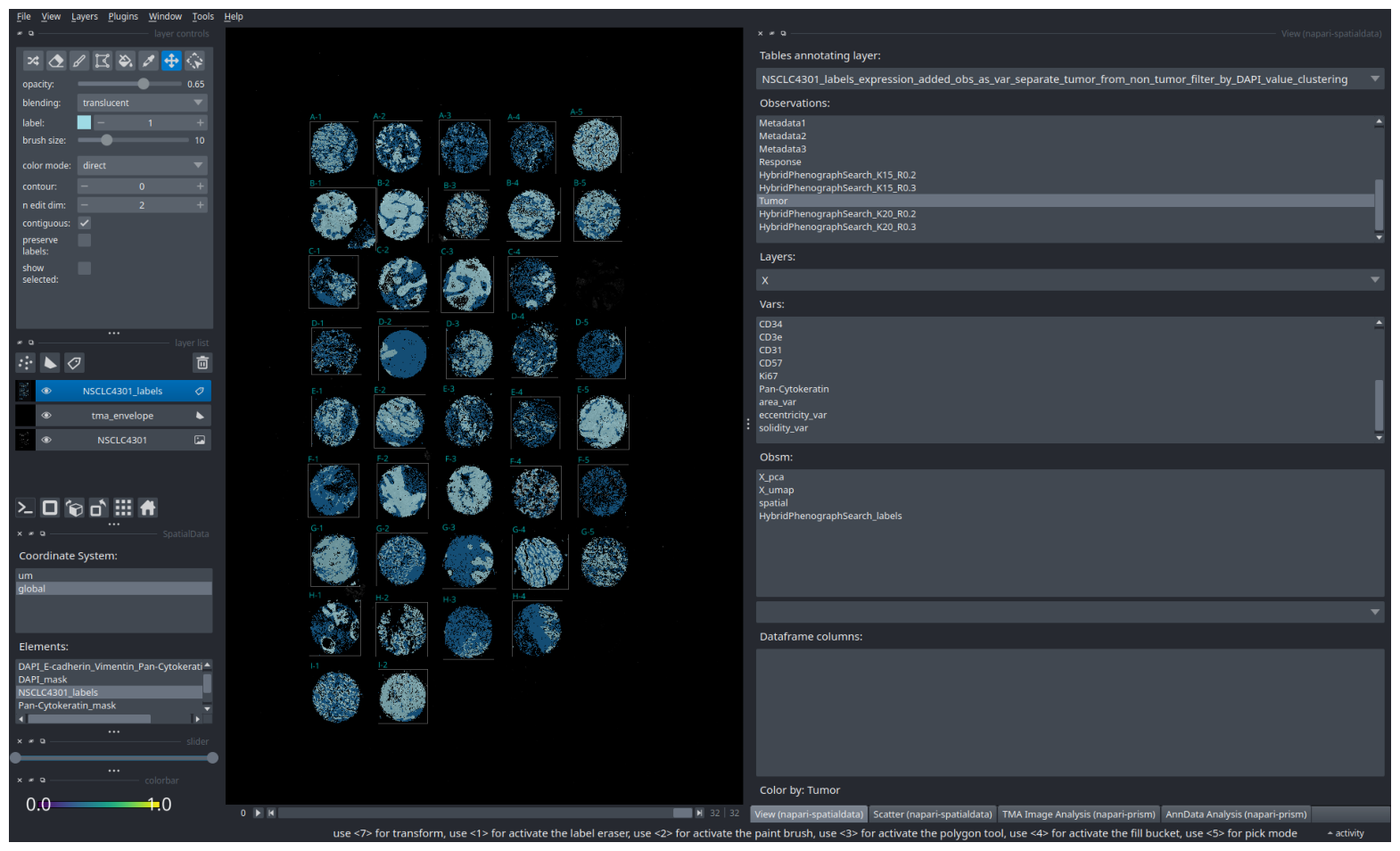Open the napari console
This screenshot has height=851, width=1400.
pos(25,508)
